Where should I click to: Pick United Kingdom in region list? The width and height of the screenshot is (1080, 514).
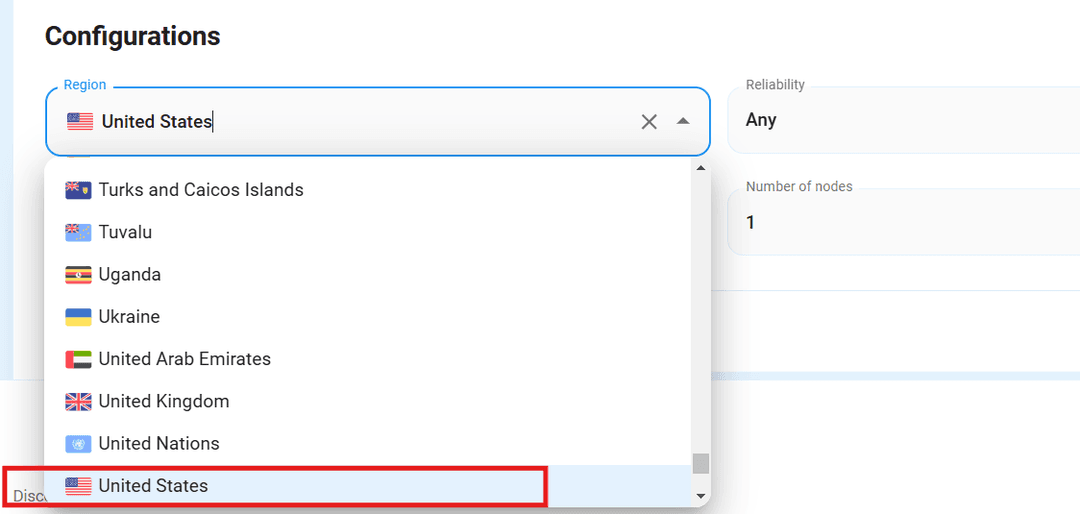point(164,402)
